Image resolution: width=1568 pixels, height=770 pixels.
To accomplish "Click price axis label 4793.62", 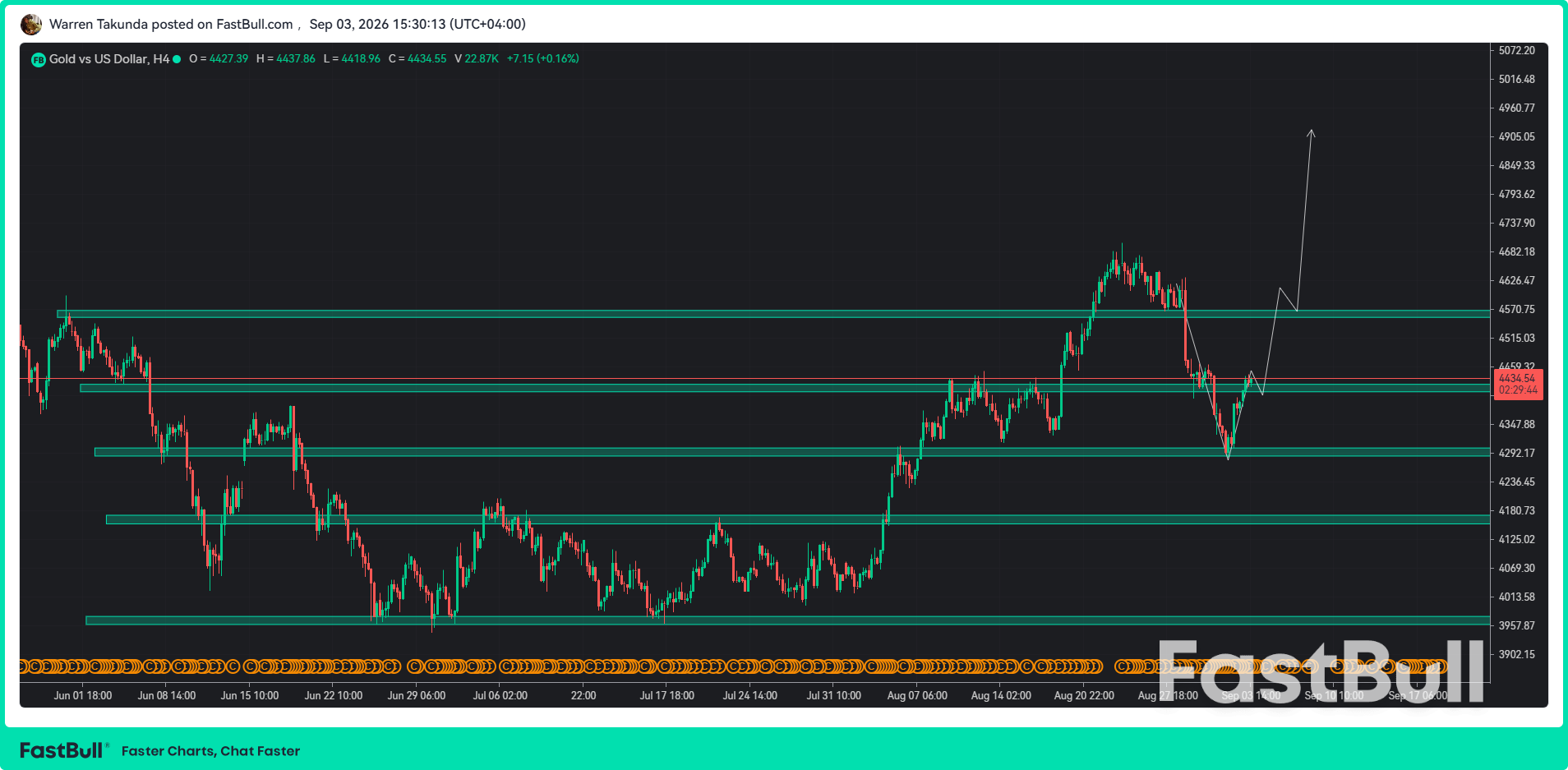I will point(1517,195).
